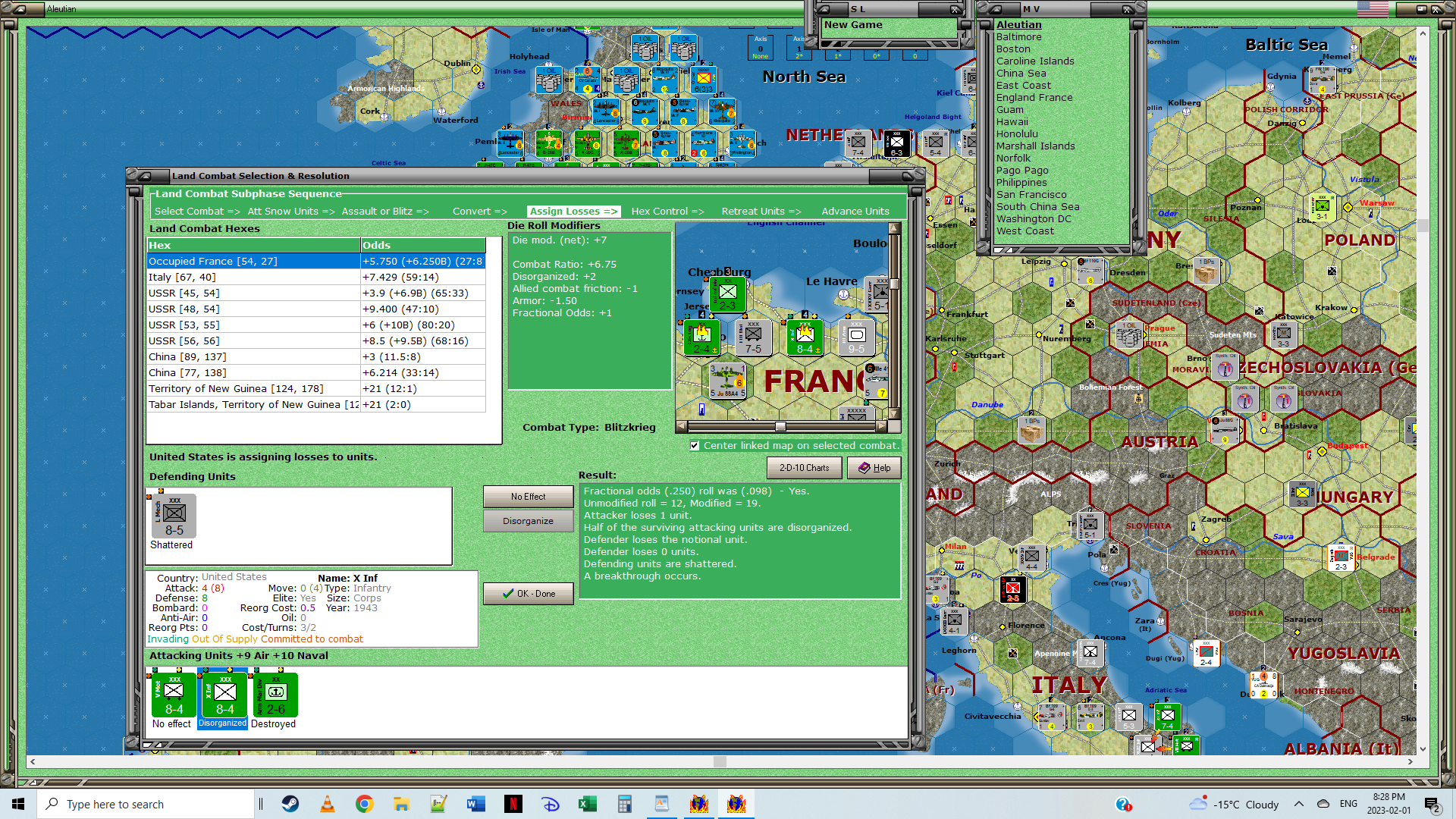Click the red 2-5 unit in northern Italy

pos(1012,589)
